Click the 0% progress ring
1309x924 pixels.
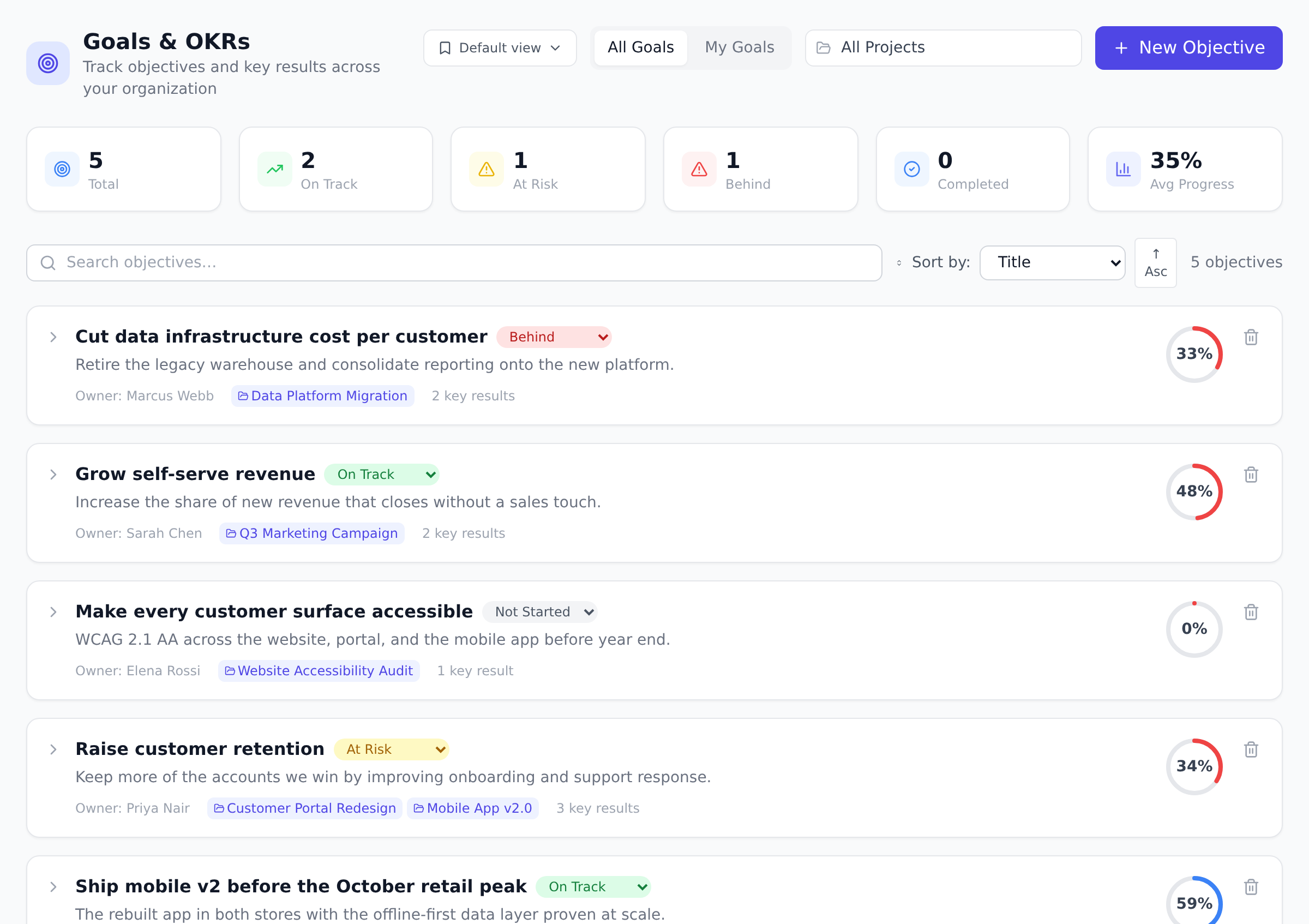click(1194, 629)
